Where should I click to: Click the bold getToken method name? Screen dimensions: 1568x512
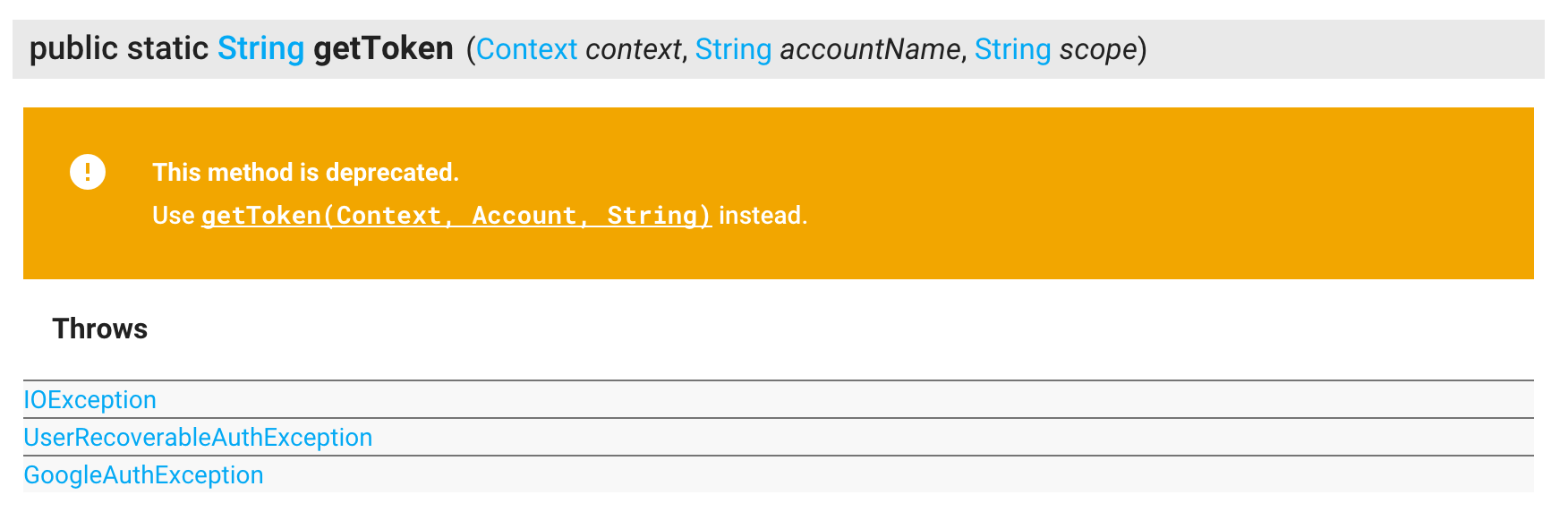point(383,48)
